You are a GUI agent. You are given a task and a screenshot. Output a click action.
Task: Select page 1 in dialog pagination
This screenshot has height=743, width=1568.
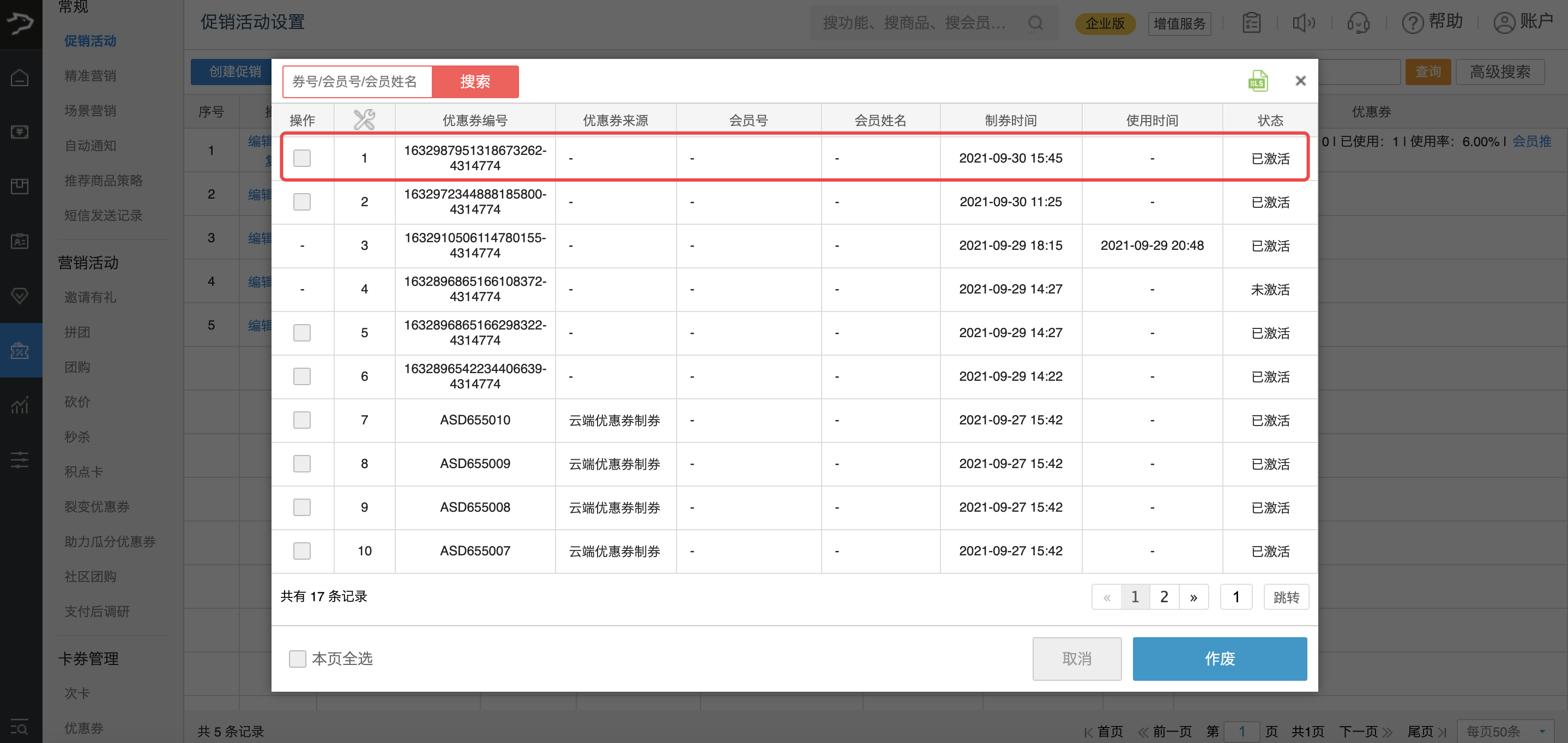(x=1135, y=597)
